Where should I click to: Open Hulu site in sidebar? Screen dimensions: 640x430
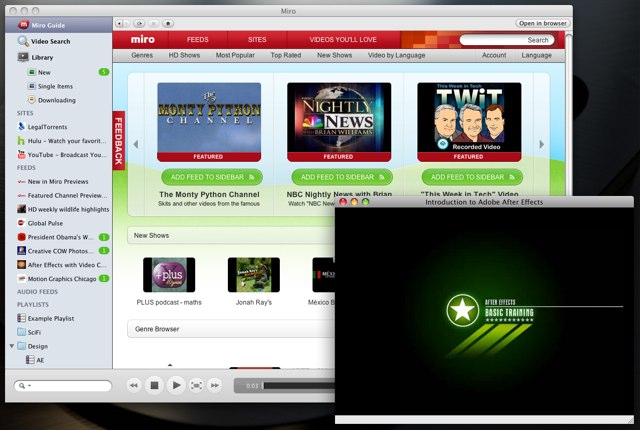click(x=58, y=141)
